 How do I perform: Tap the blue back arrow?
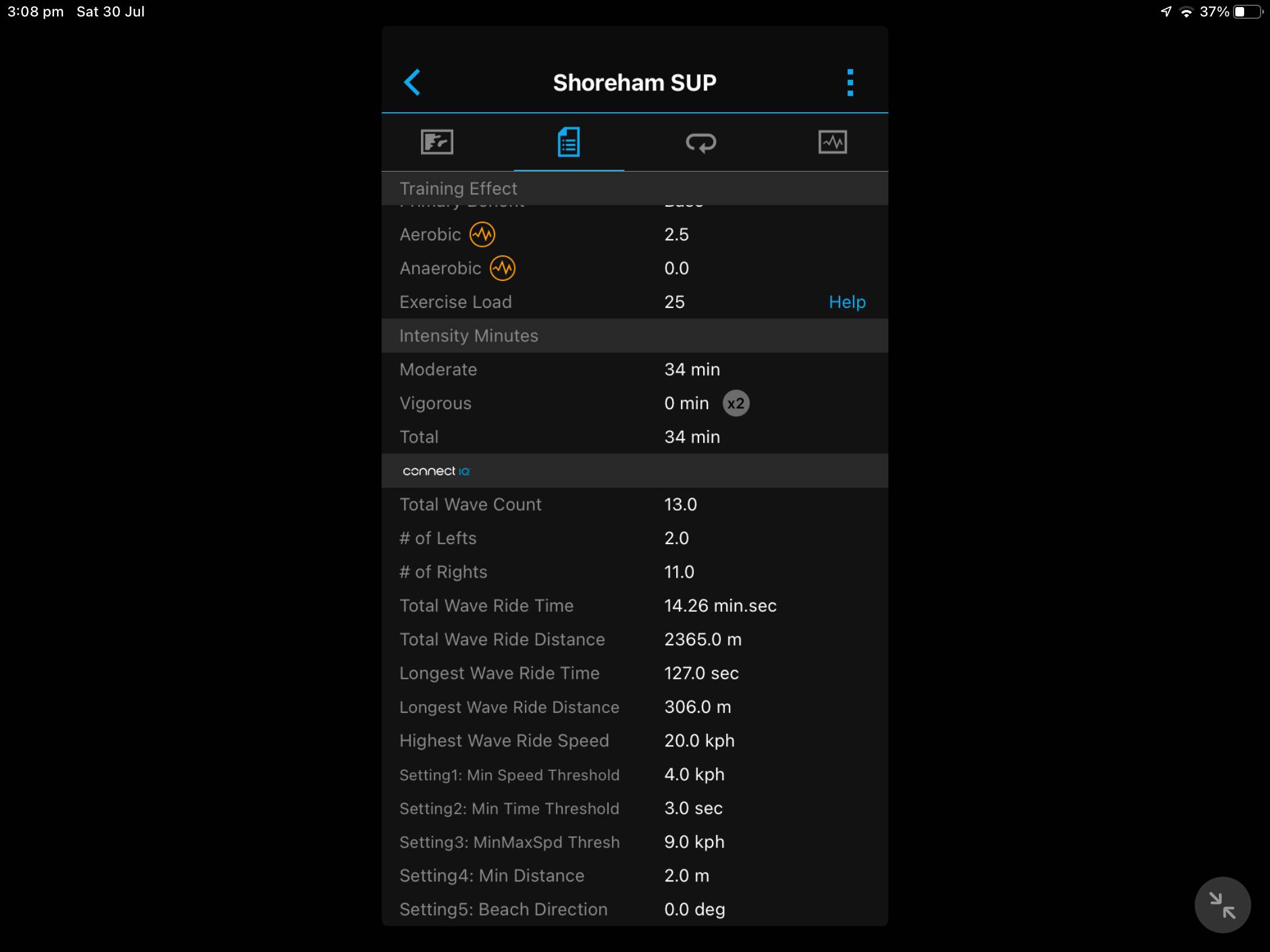(x=412, y=82)
